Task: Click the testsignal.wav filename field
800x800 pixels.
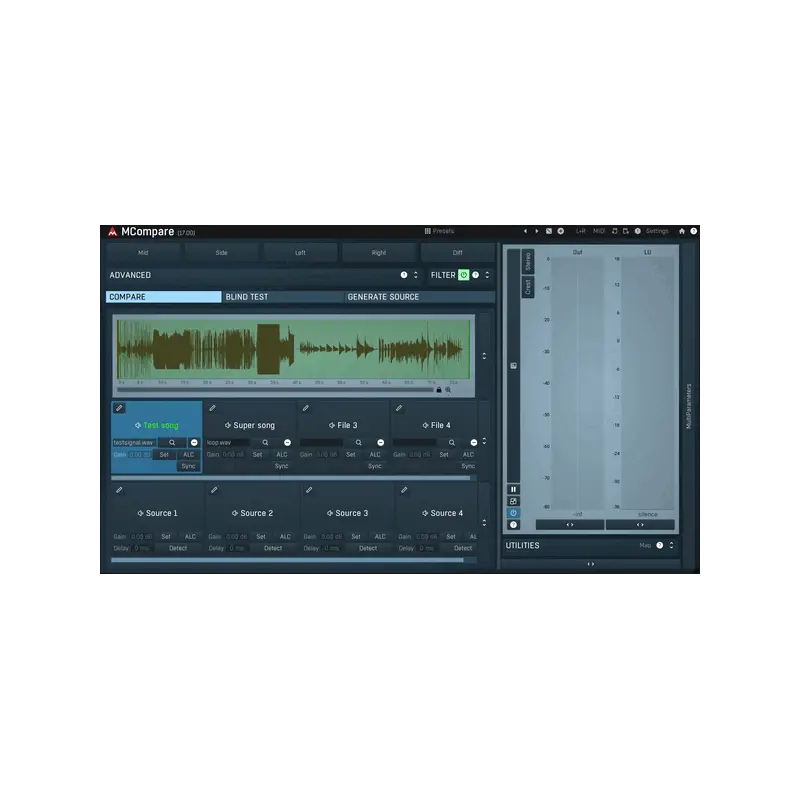Action: point(134,443)
